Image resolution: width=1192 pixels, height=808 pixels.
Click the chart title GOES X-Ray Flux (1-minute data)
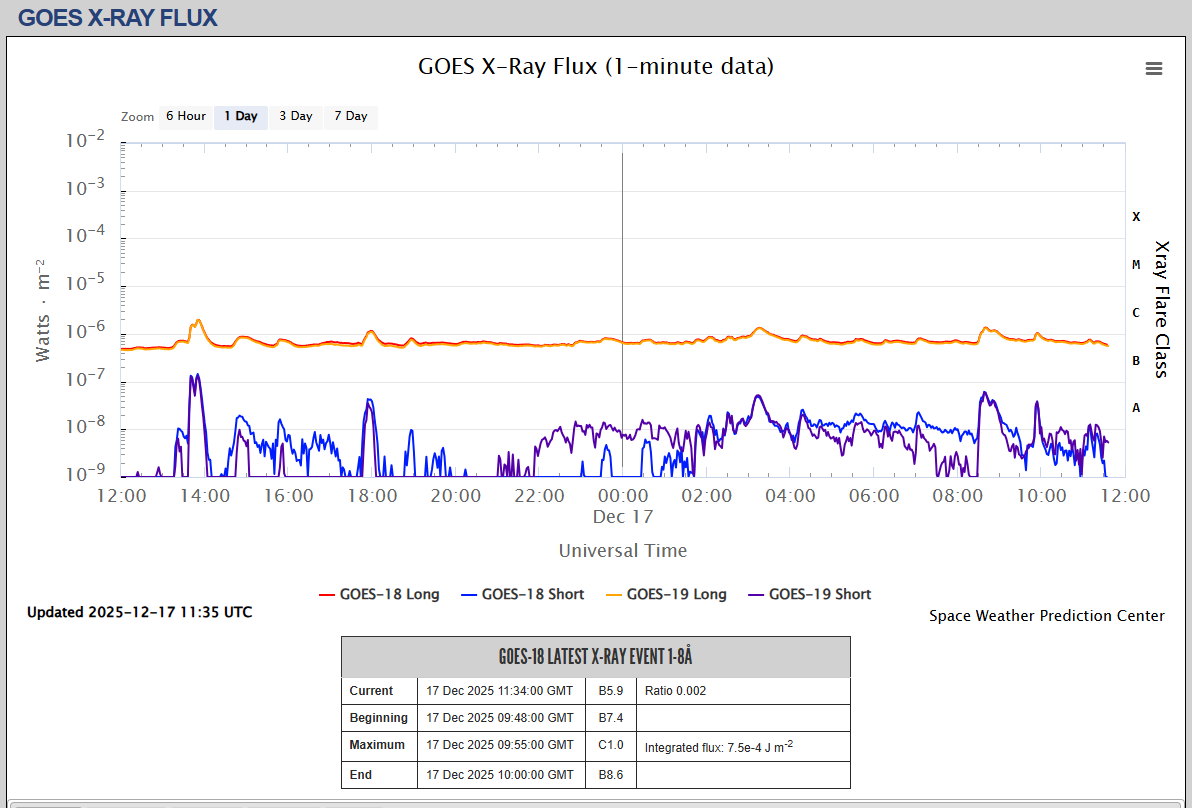coord(596,66)
